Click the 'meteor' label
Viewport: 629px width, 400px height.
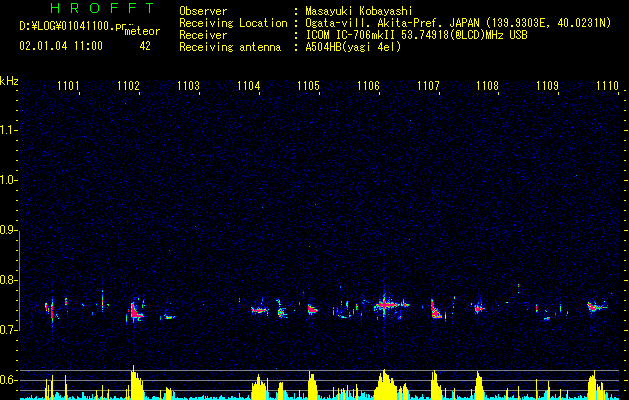click(142, 31)
